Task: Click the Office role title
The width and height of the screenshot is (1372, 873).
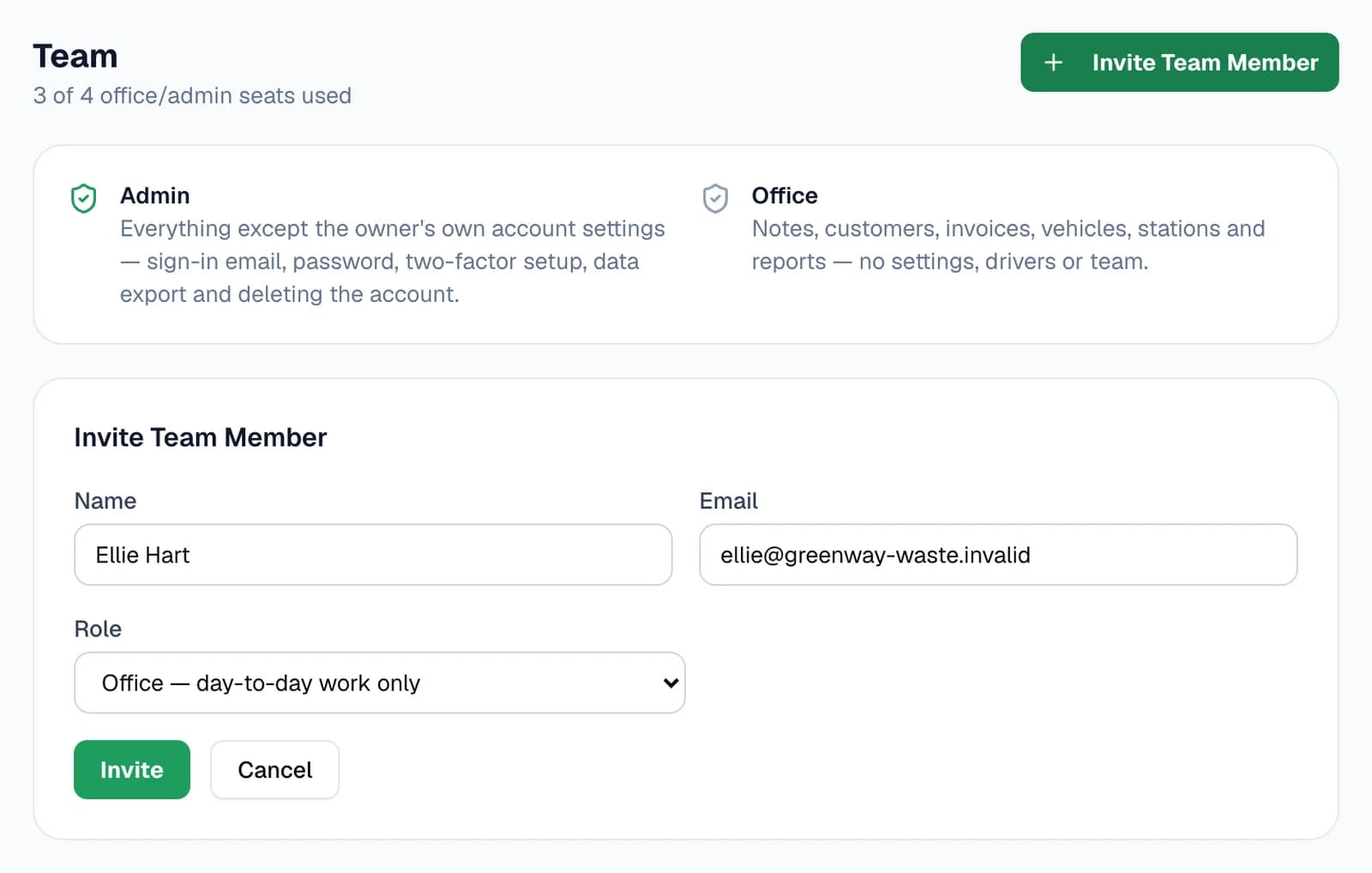Action: tap(785, 196)
